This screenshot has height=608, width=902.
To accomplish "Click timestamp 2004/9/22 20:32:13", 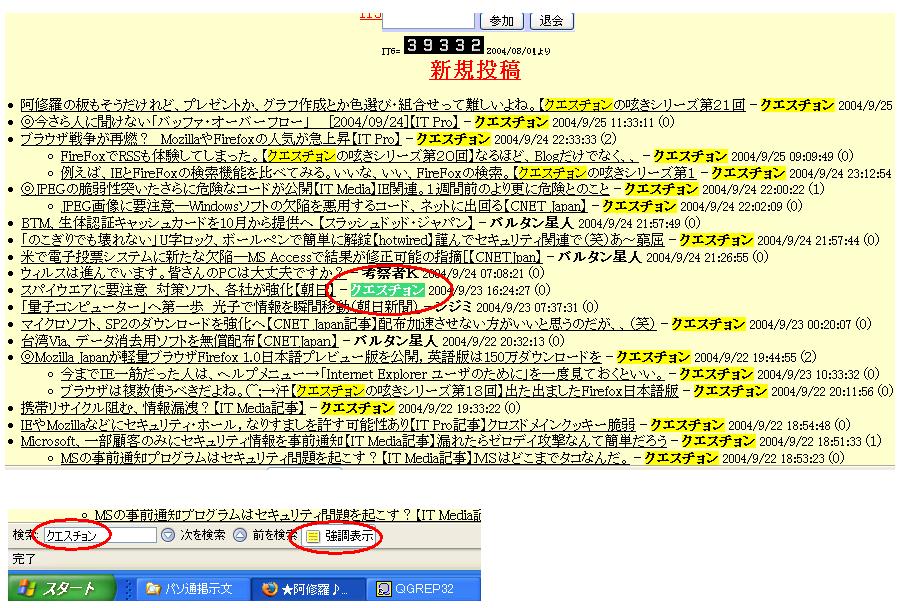I will 493,341.
